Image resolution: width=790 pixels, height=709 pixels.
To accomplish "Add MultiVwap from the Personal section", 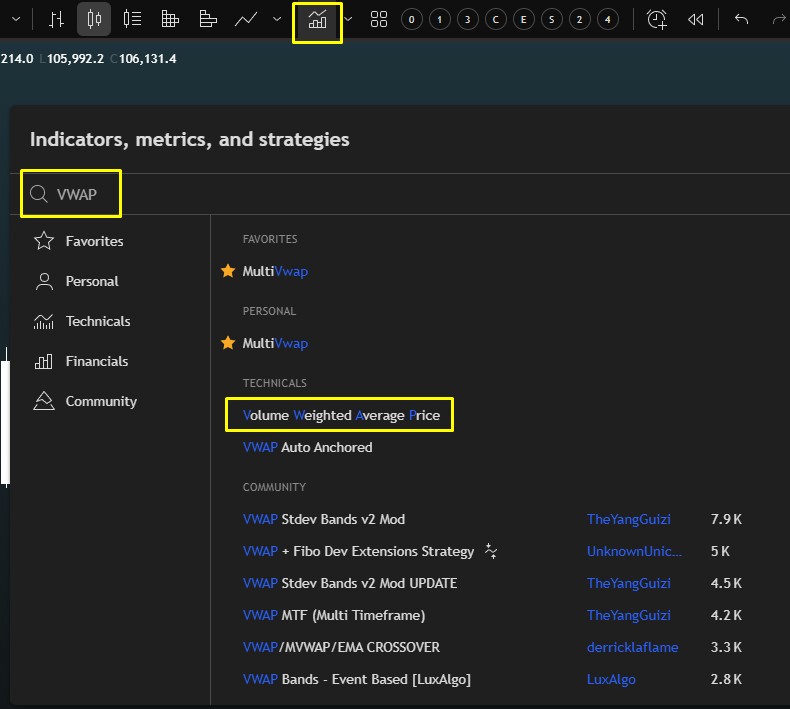I will (275, 343).
